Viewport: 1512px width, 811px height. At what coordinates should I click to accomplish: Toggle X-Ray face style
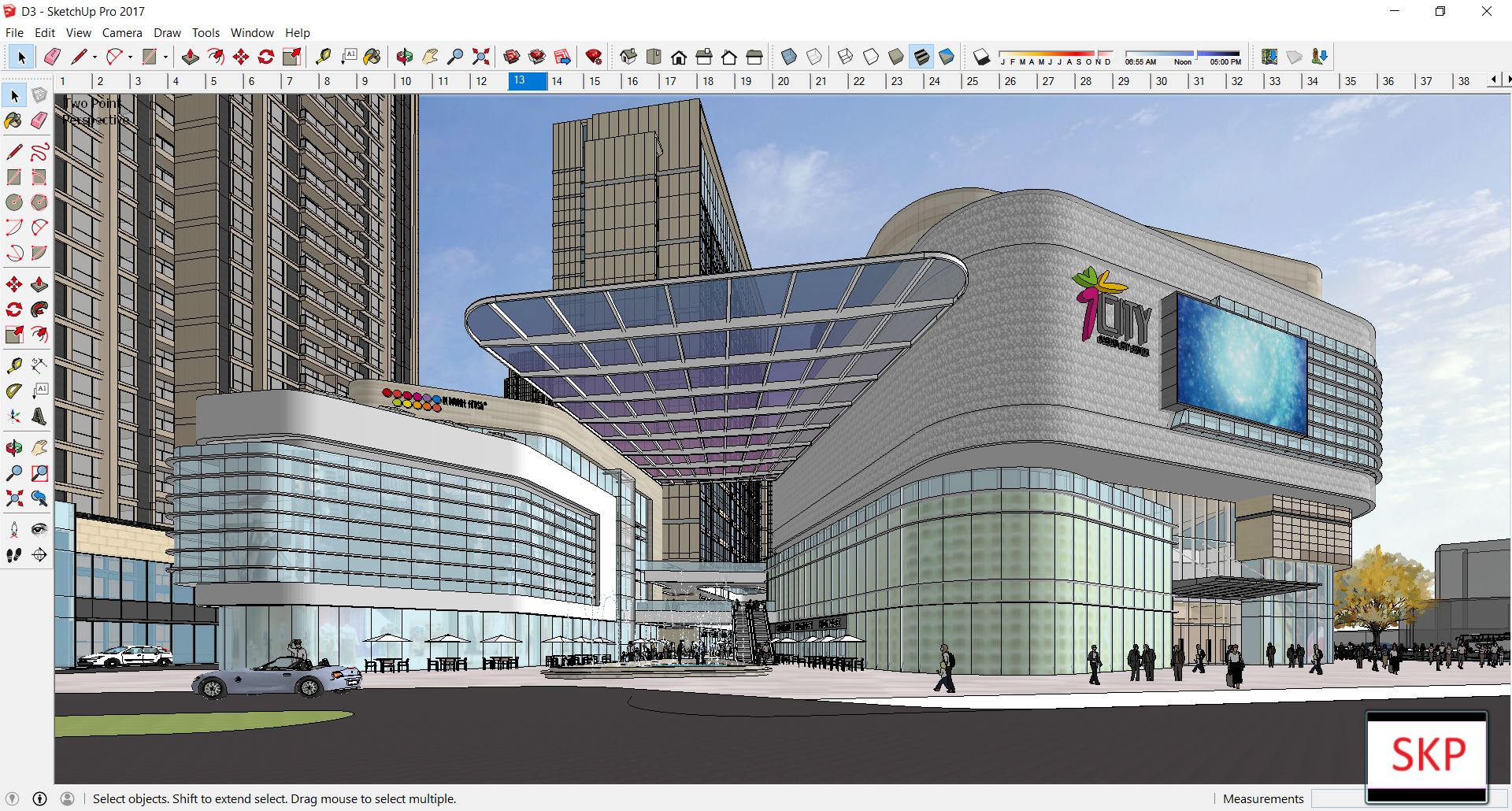pos(789,57)
